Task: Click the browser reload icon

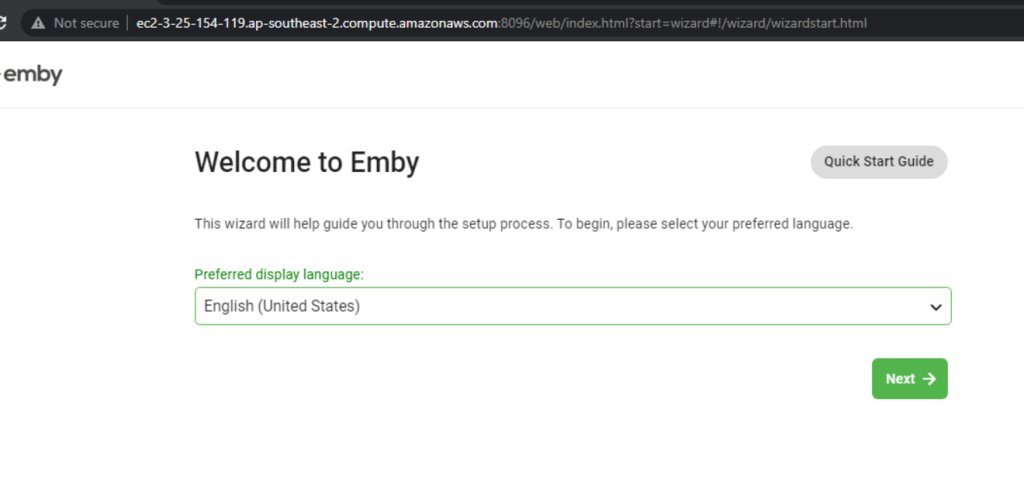Action: point(3,22)
